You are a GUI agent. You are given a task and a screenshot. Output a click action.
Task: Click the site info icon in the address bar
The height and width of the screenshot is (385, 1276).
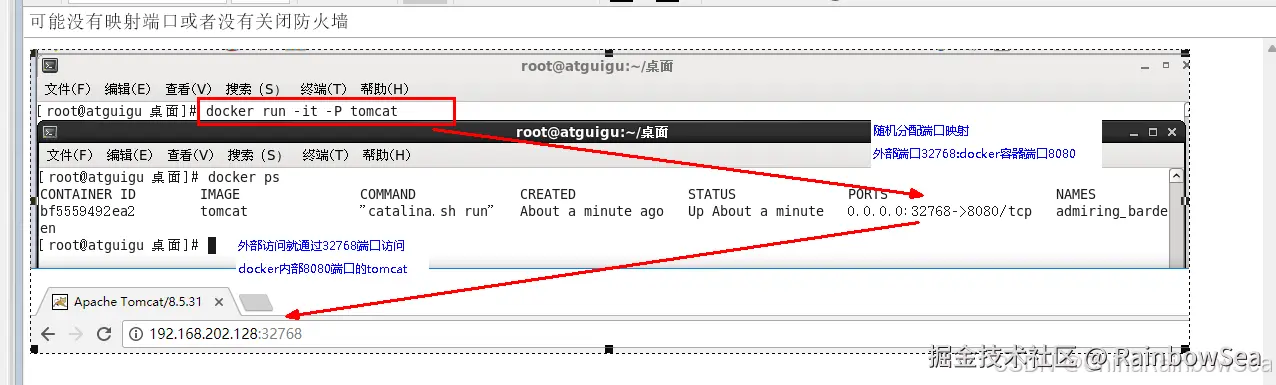point(137,334)
